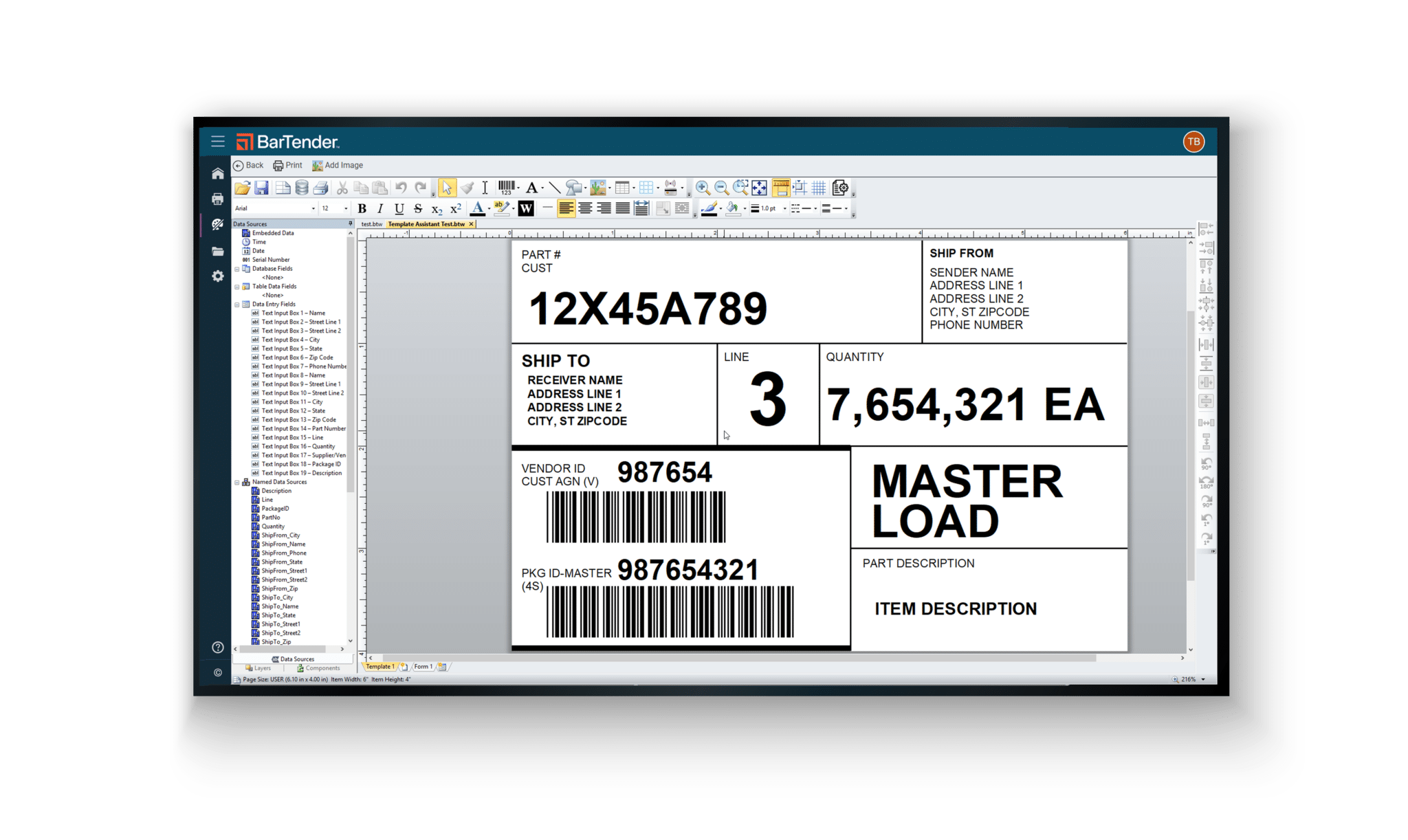Select the line drawing tool
1408x840 pixels.
pos(554,188)
